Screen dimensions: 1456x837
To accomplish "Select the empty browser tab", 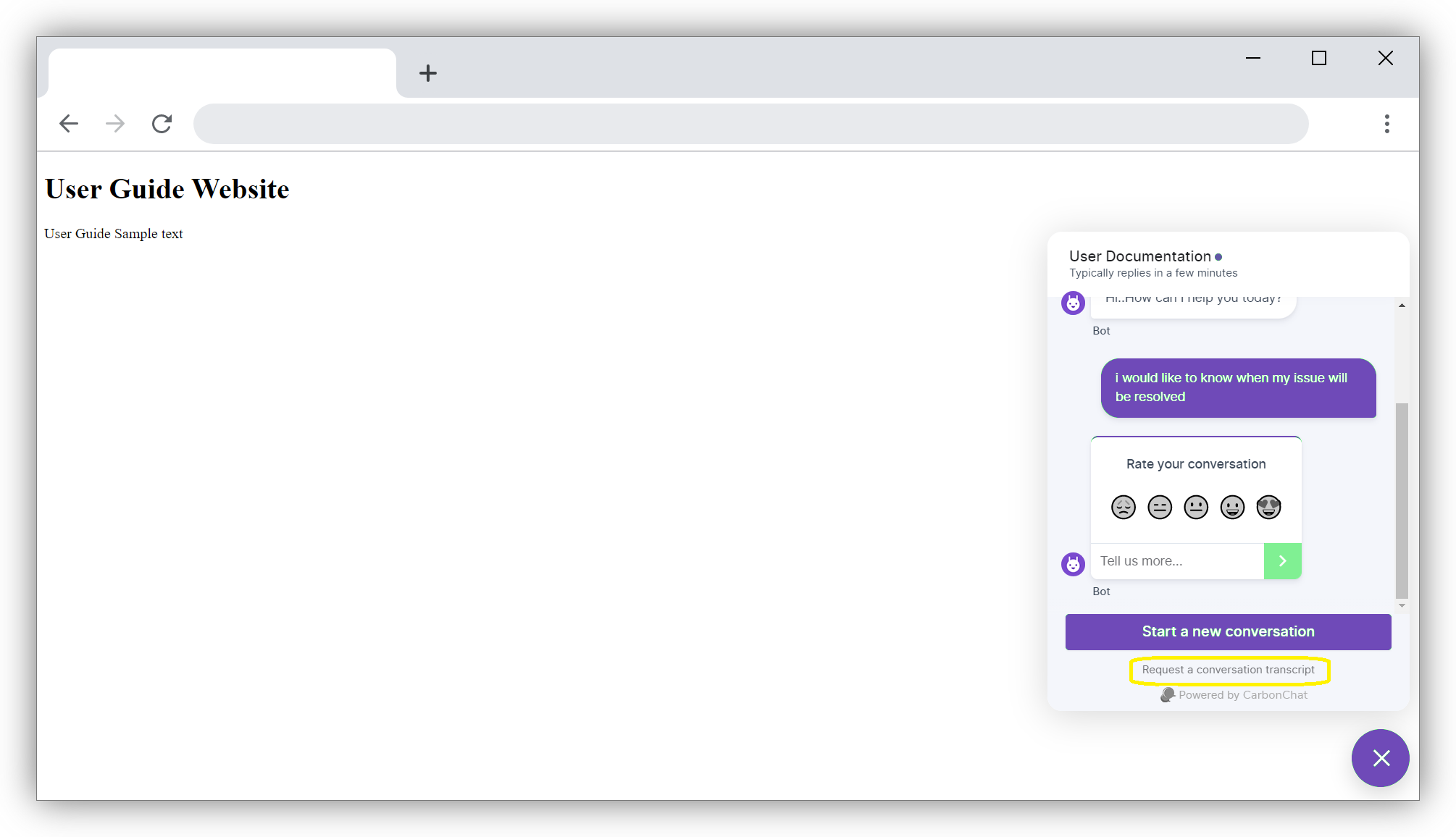I will point(222,73).
